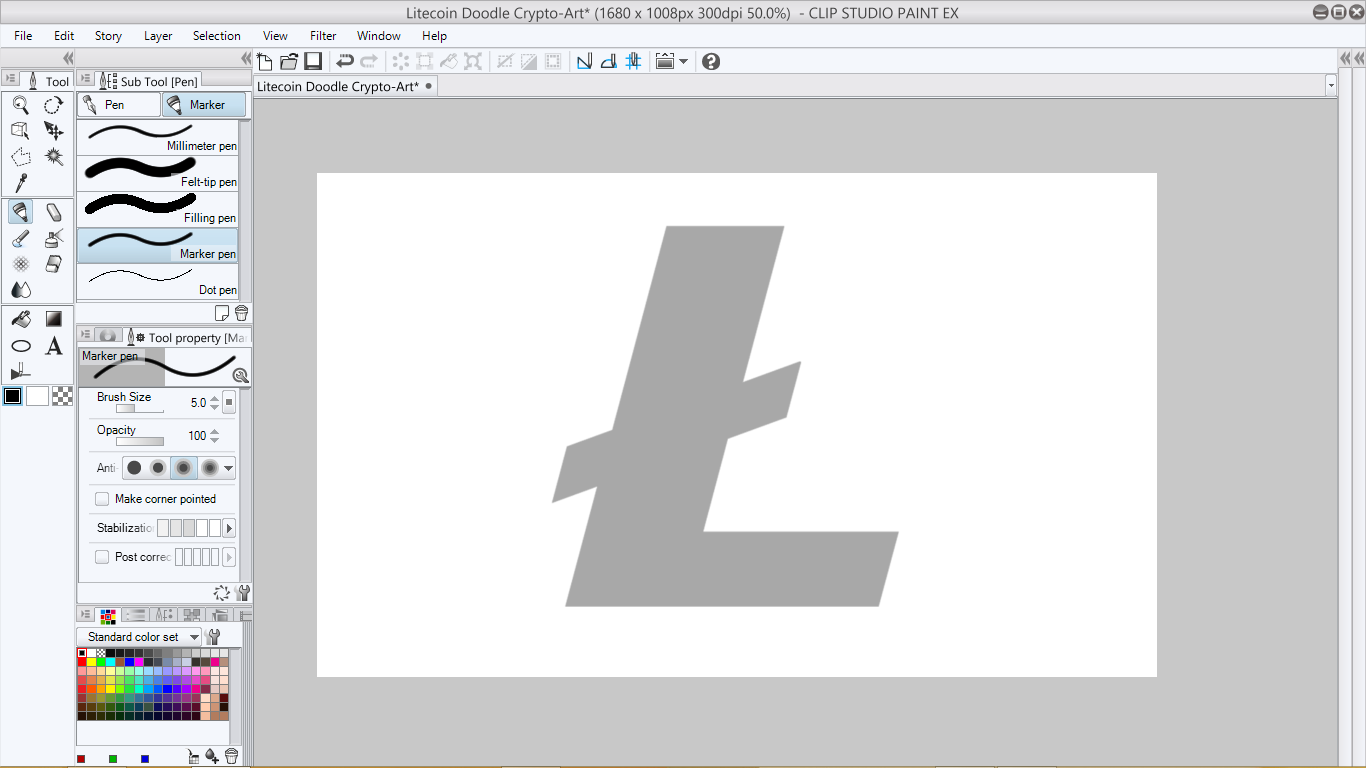The image size is (1366, 768).
Task: Choose the Millimeter pen sub tool
Action: click(x=158, y=138)
